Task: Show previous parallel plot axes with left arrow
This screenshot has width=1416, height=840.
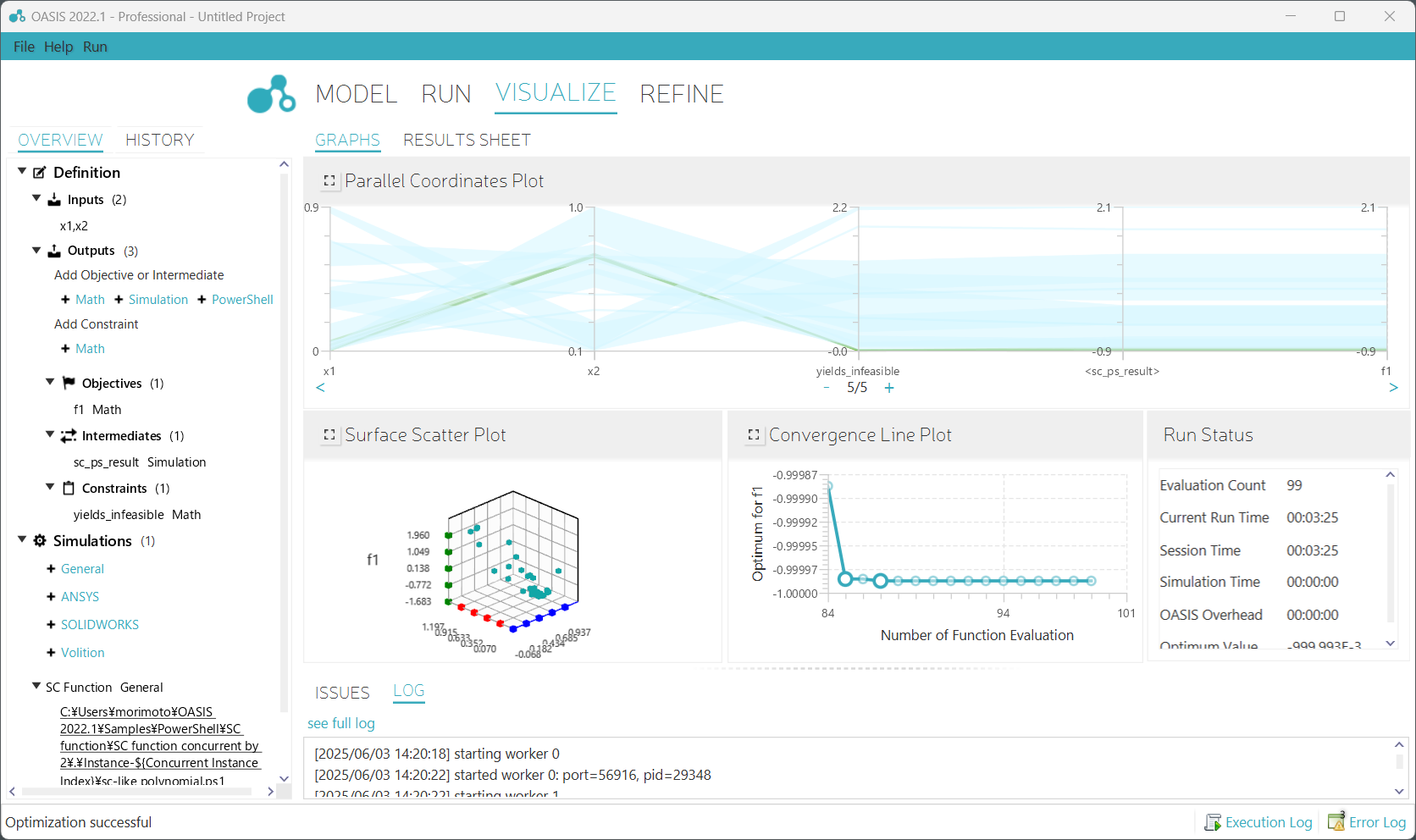Action: click(x=320, y=388)
